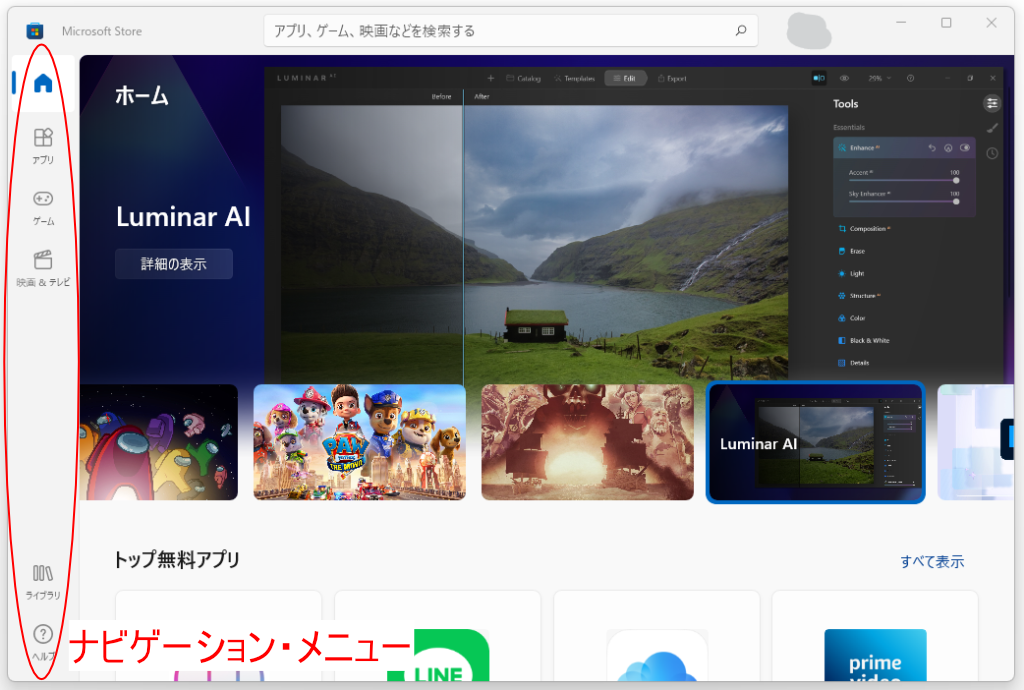Open the iCloud app card
The image size is (1024, 690).
coord(656,636)
